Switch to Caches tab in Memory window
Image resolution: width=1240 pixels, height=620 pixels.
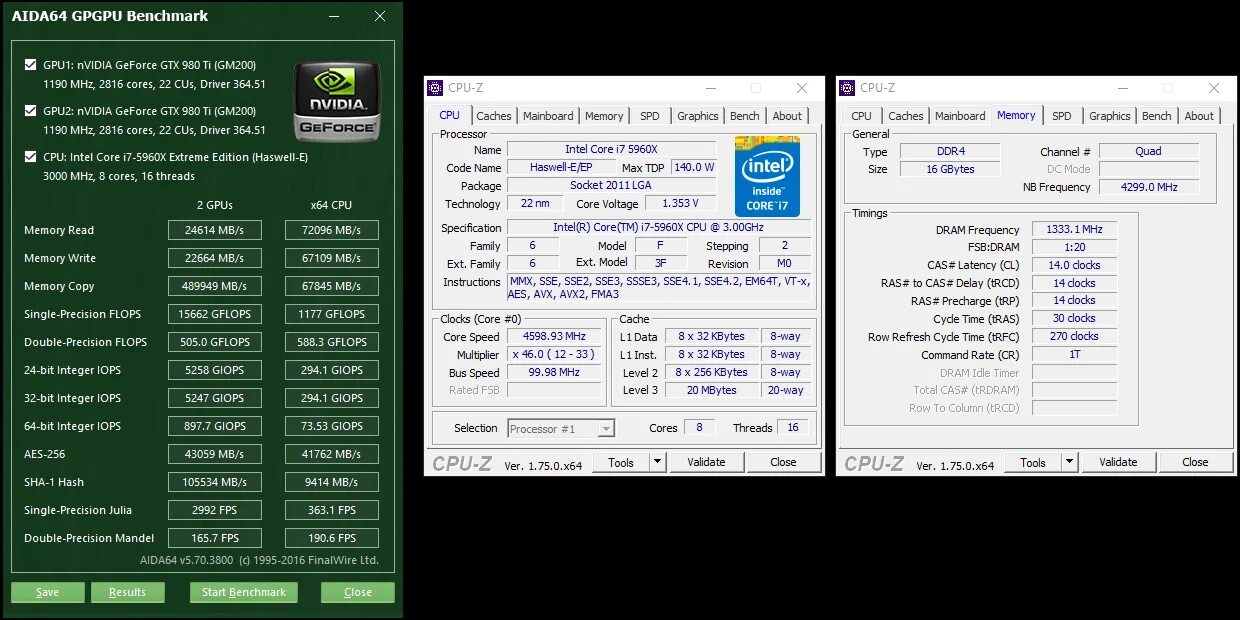[x=906, y=116]
